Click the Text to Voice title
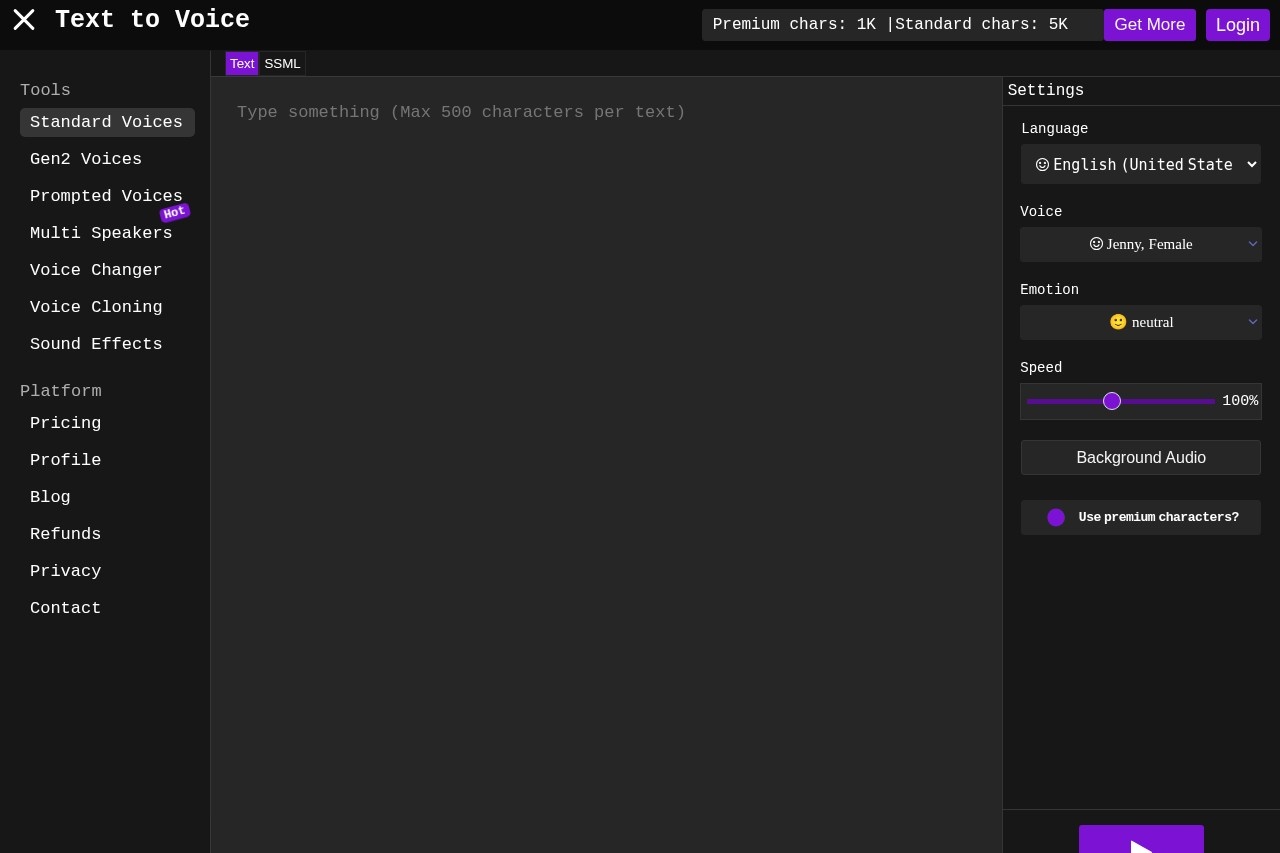The height and width of the screenshot is (853, 1280). tap(152, 20)
